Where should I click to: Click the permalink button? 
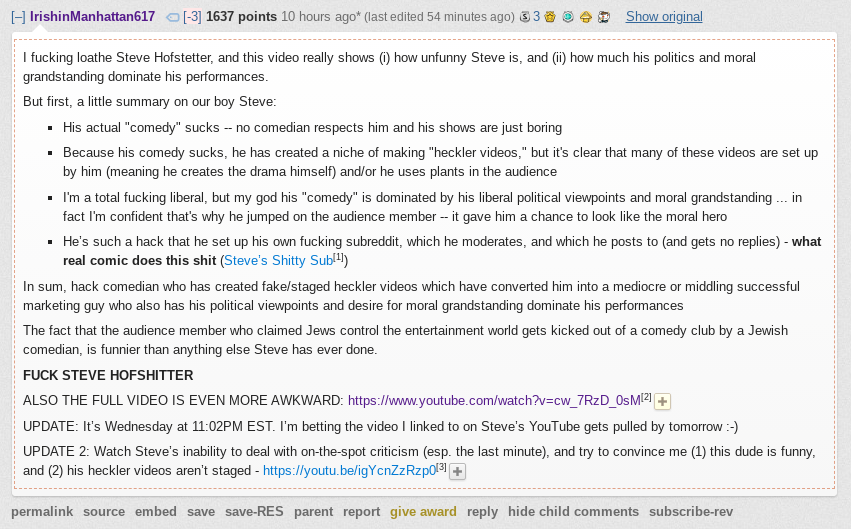click(x=42, y=512)
